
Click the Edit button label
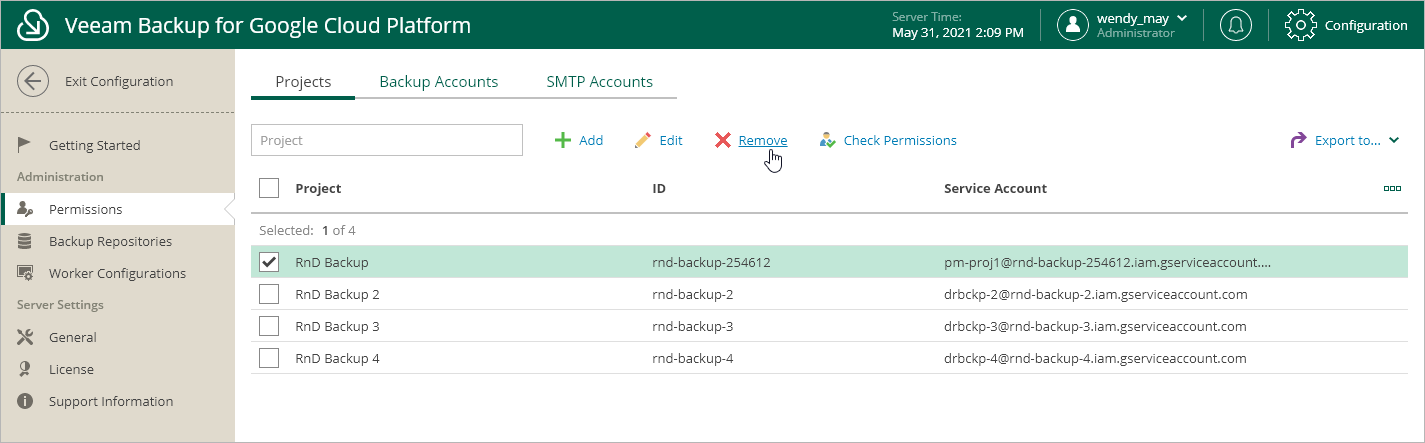pos(671,141)
